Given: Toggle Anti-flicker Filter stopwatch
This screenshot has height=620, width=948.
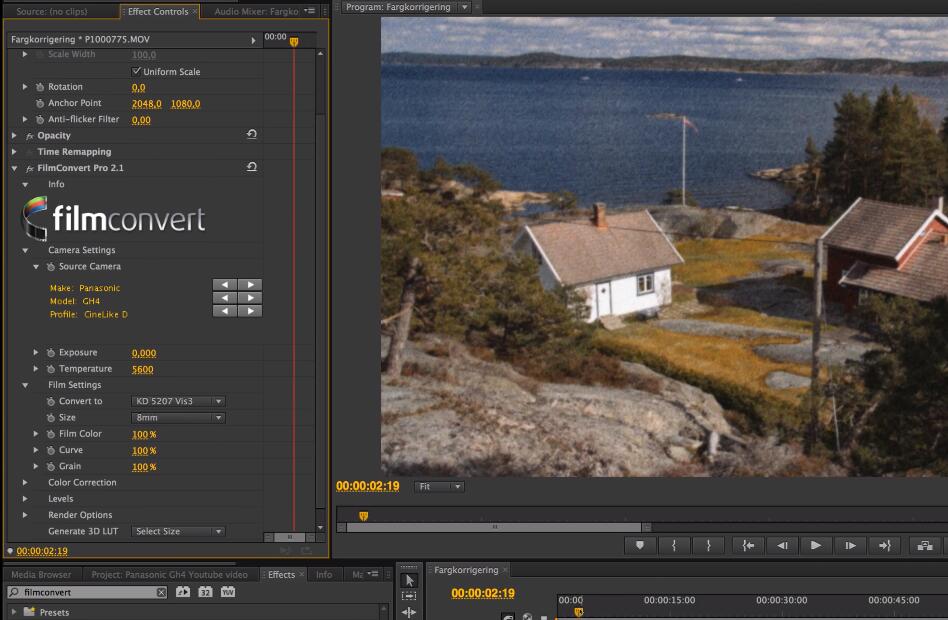Looking at the screenshot, I should (40, 120).
